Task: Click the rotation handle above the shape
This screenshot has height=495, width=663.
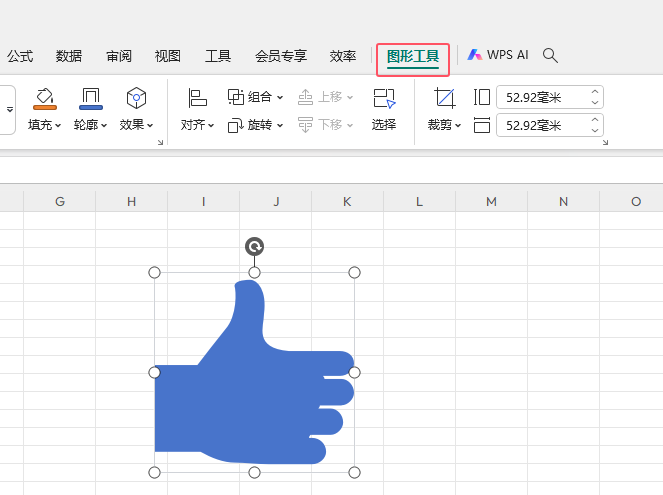Action: point(254,246)
